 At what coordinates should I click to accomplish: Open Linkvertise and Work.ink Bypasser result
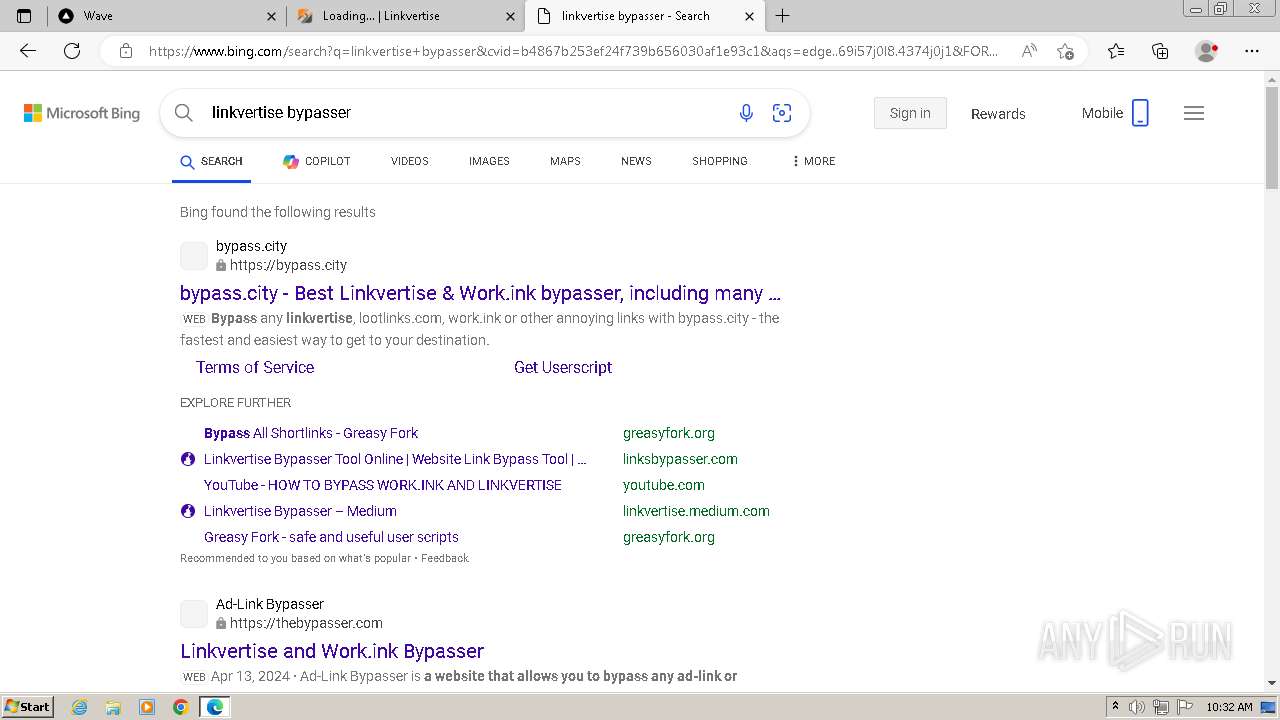click(x=332, y=651)
